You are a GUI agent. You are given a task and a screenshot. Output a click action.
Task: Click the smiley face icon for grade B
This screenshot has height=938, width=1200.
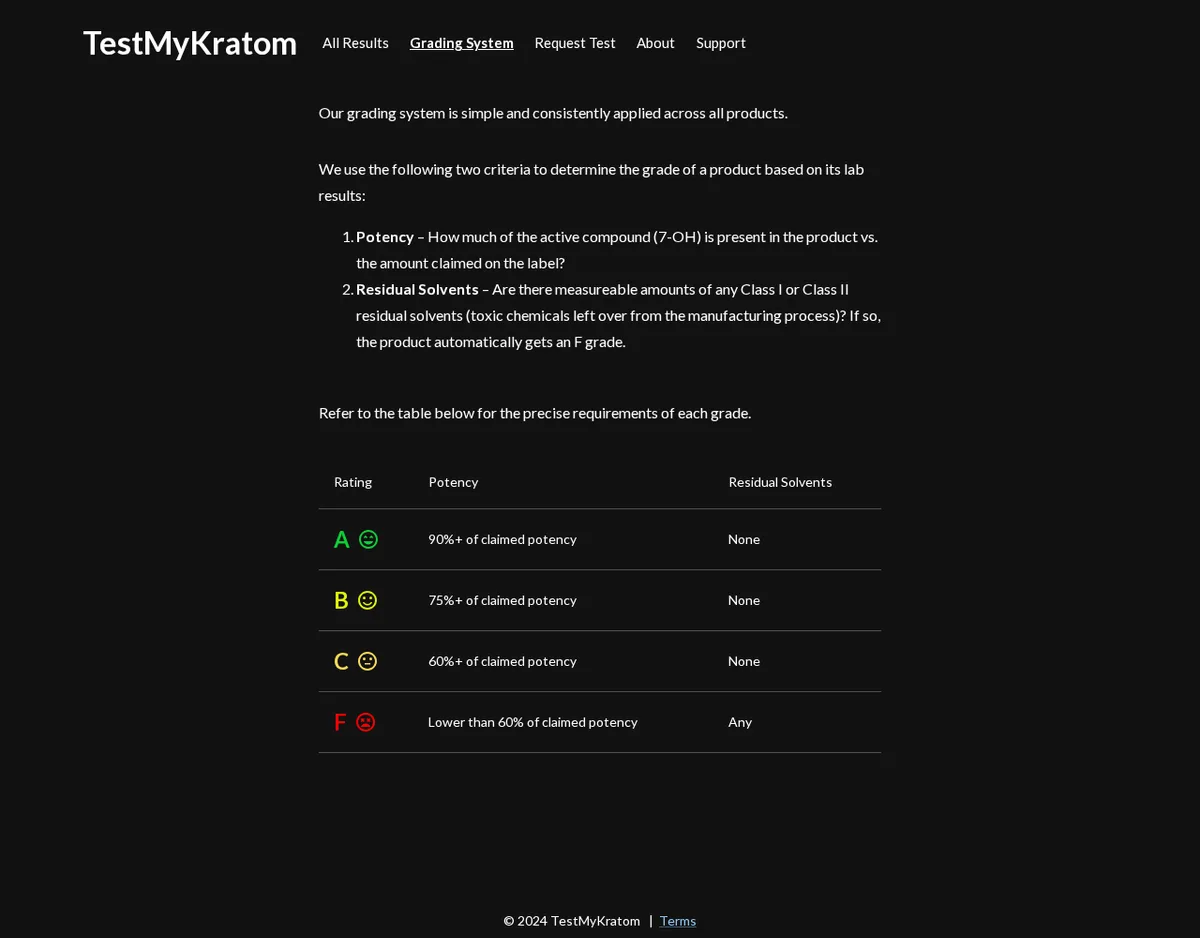[368, 600]
